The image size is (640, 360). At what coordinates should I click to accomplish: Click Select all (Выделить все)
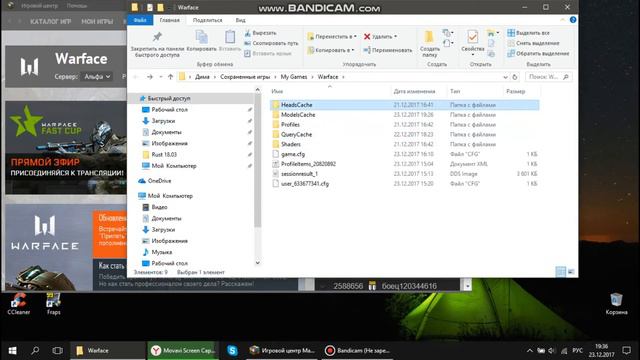coord(528,33)
